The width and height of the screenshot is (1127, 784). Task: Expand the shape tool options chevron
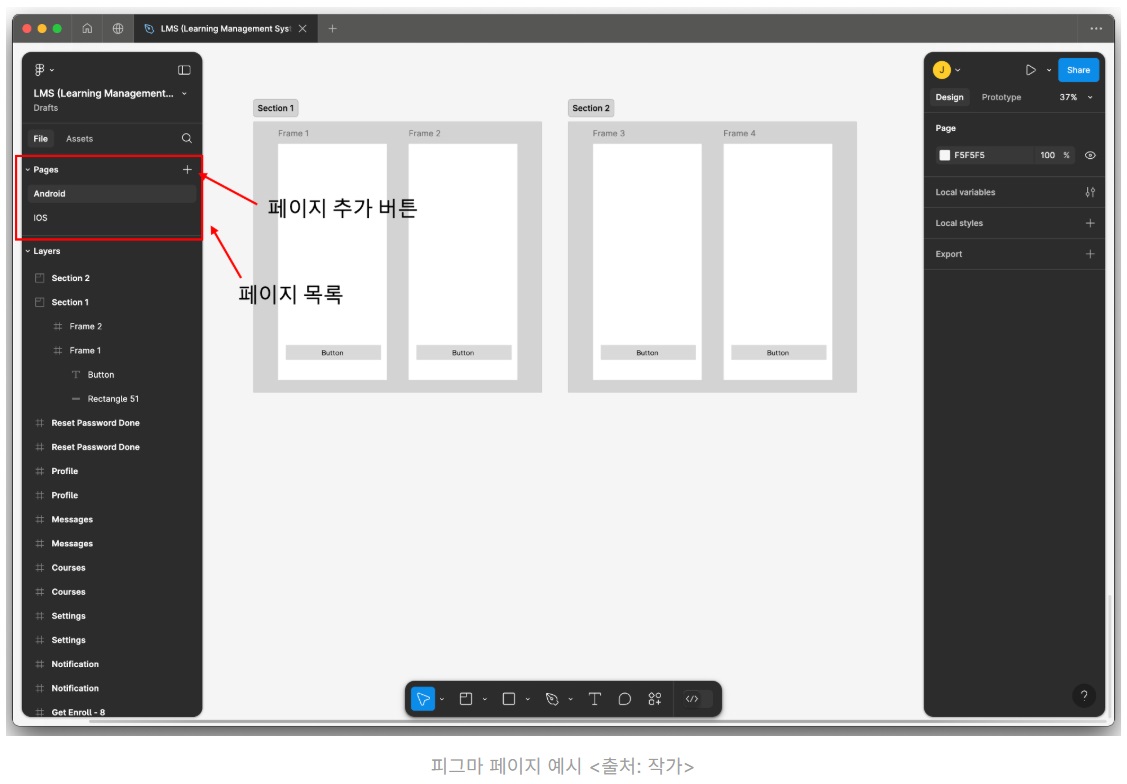(528, 698)
